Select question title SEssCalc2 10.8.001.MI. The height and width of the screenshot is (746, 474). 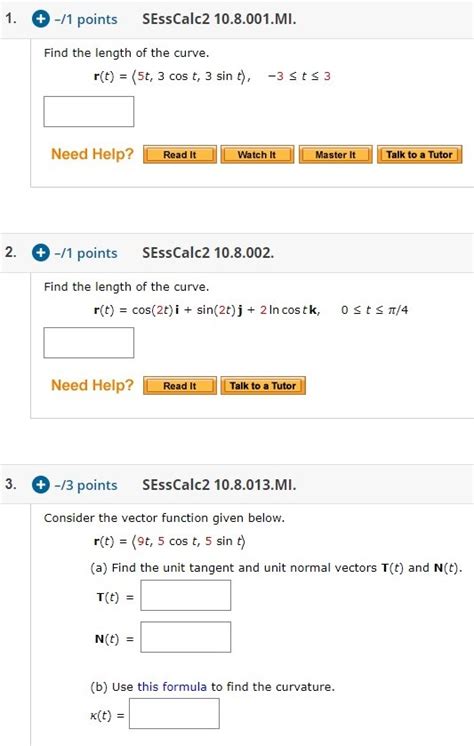[219, 19]
